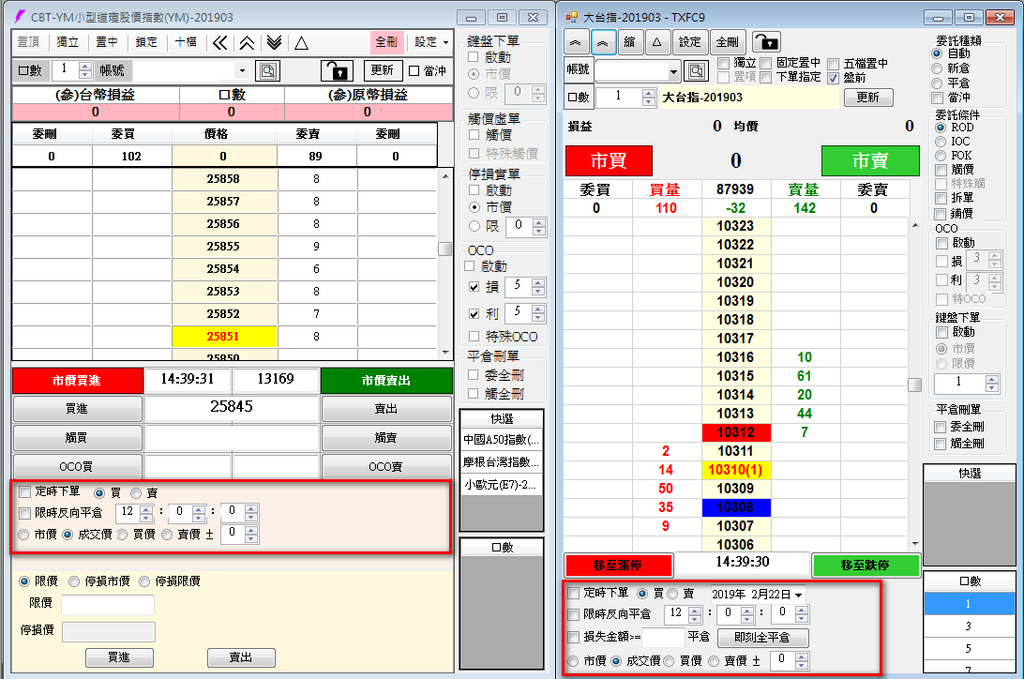Viewport: 1024px width, 679px height.
Task: Increase 口數 quantity stepper in YM window
Action: point(85,66)
